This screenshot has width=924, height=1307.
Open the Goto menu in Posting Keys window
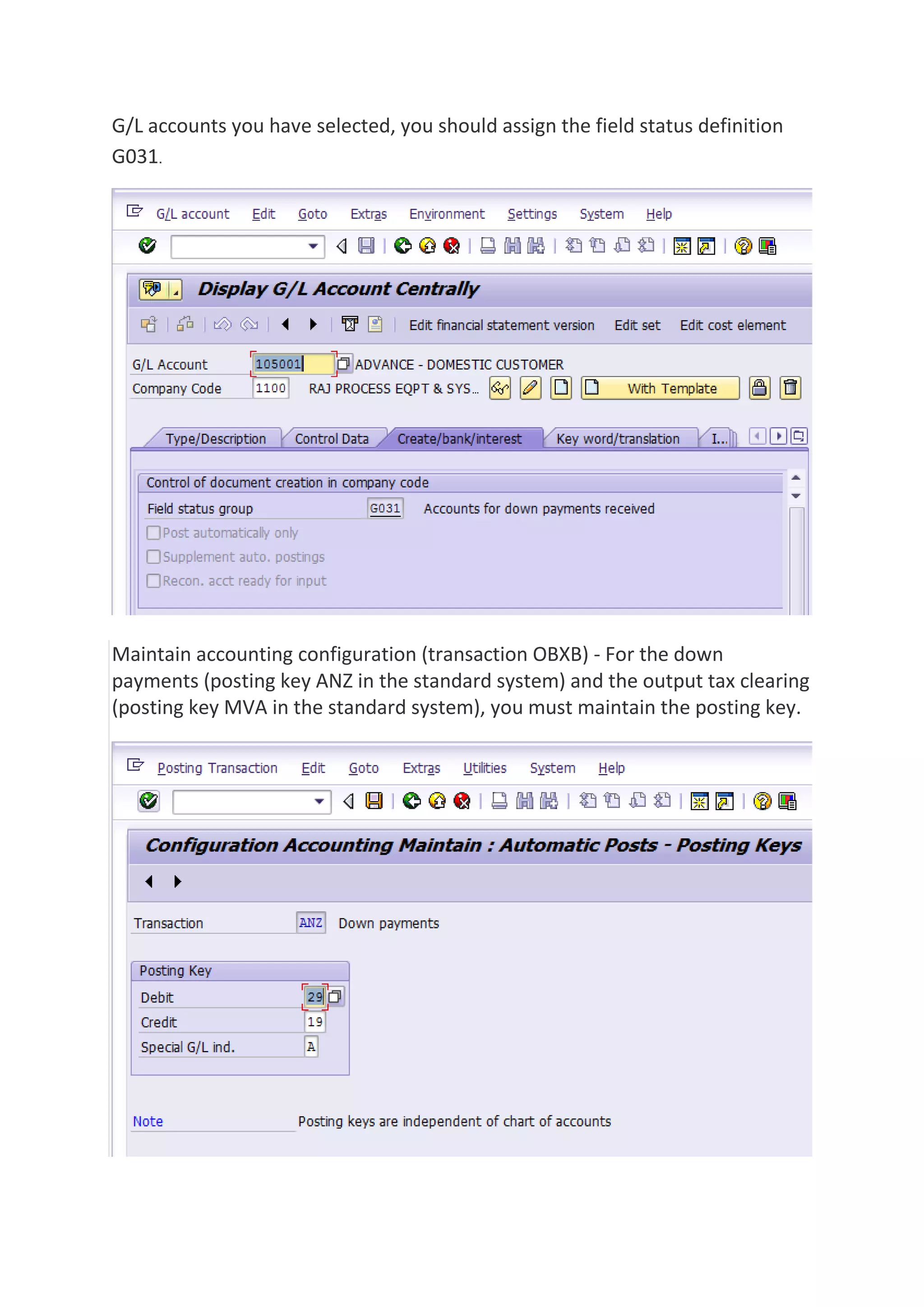364,769
